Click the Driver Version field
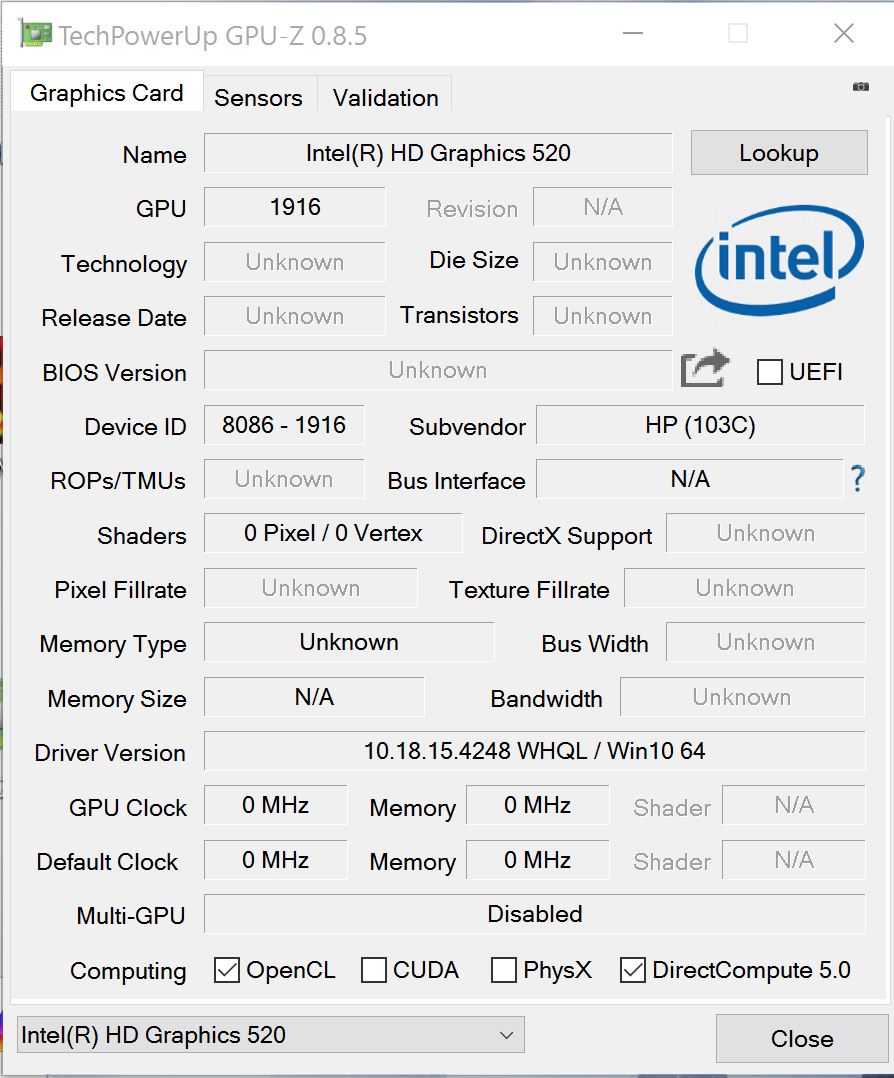Screen dimensions: 894x1078 534,751
